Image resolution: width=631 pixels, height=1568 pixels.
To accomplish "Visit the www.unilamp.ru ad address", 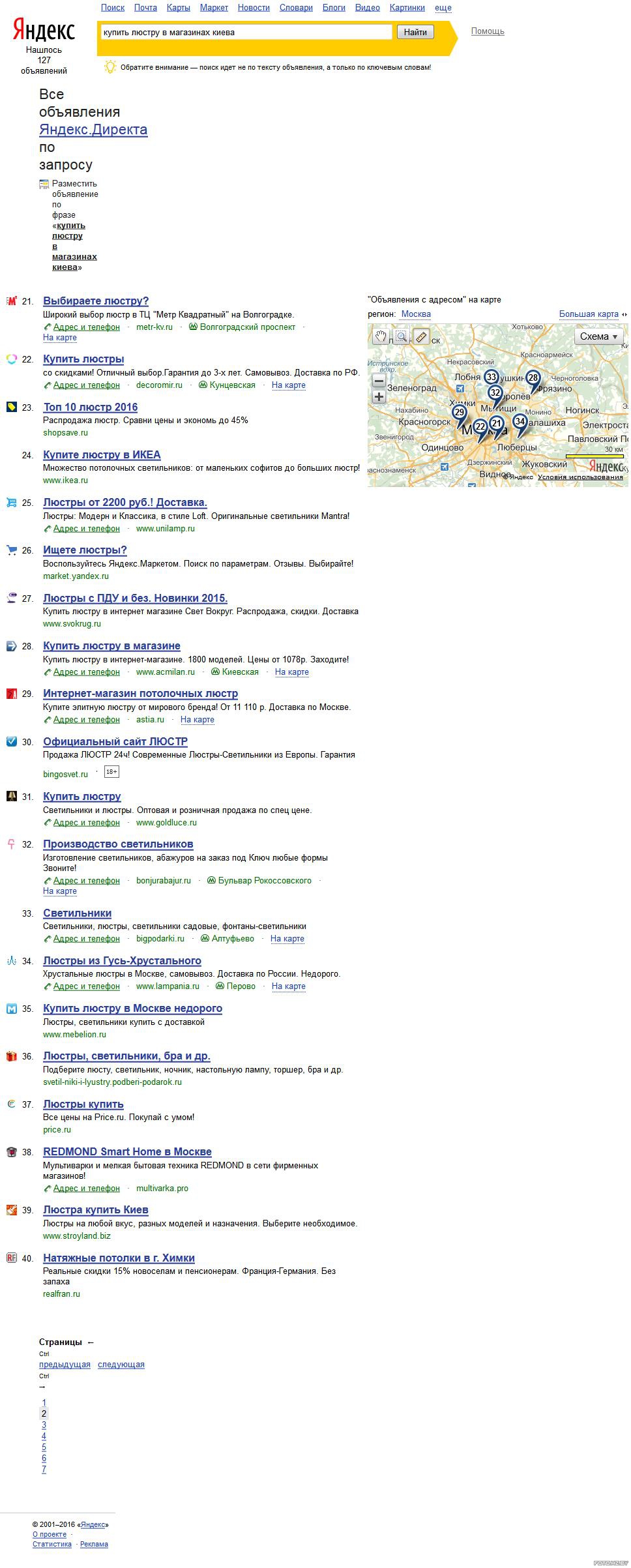I will click(x=166, y=529).
